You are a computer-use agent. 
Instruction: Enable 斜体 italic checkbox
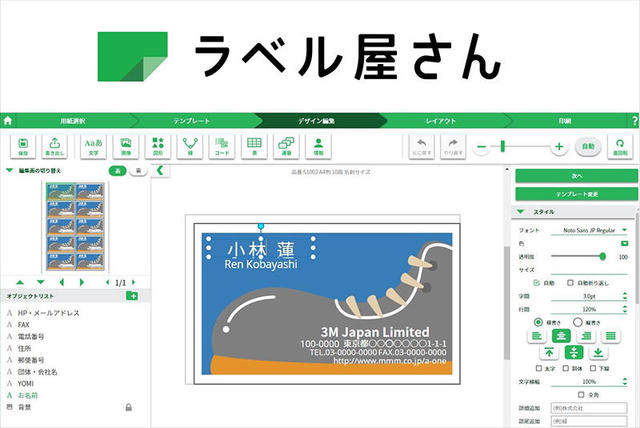tap(565, 368)
